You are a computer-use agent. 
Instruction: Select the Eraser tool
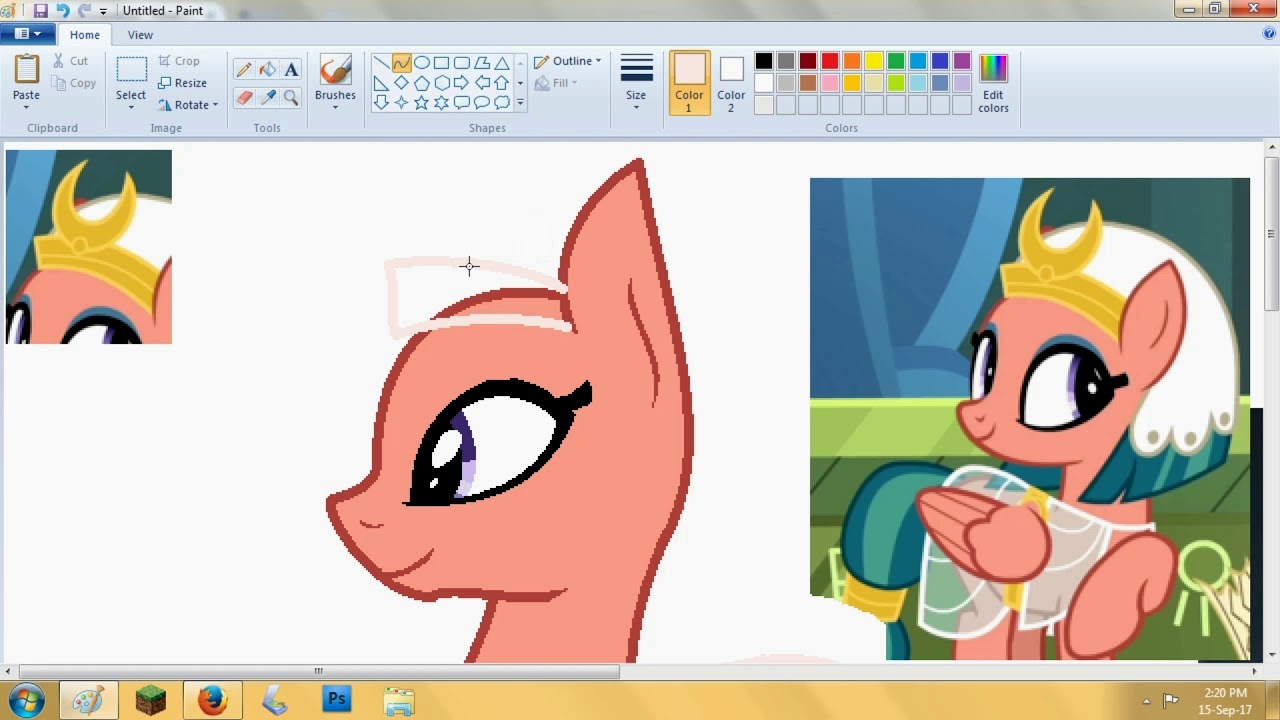tap(244, 97)
